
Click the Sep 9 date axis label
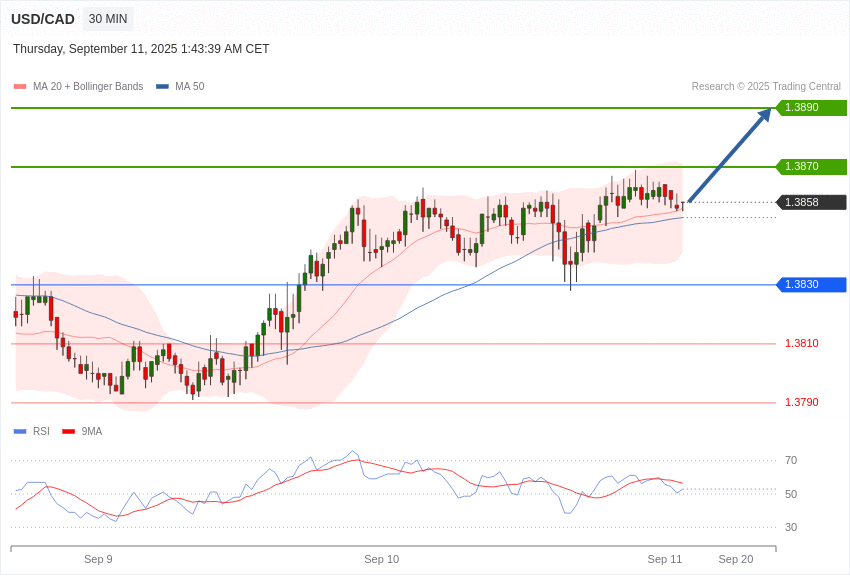pyautogui.click(x=98, y=559)
